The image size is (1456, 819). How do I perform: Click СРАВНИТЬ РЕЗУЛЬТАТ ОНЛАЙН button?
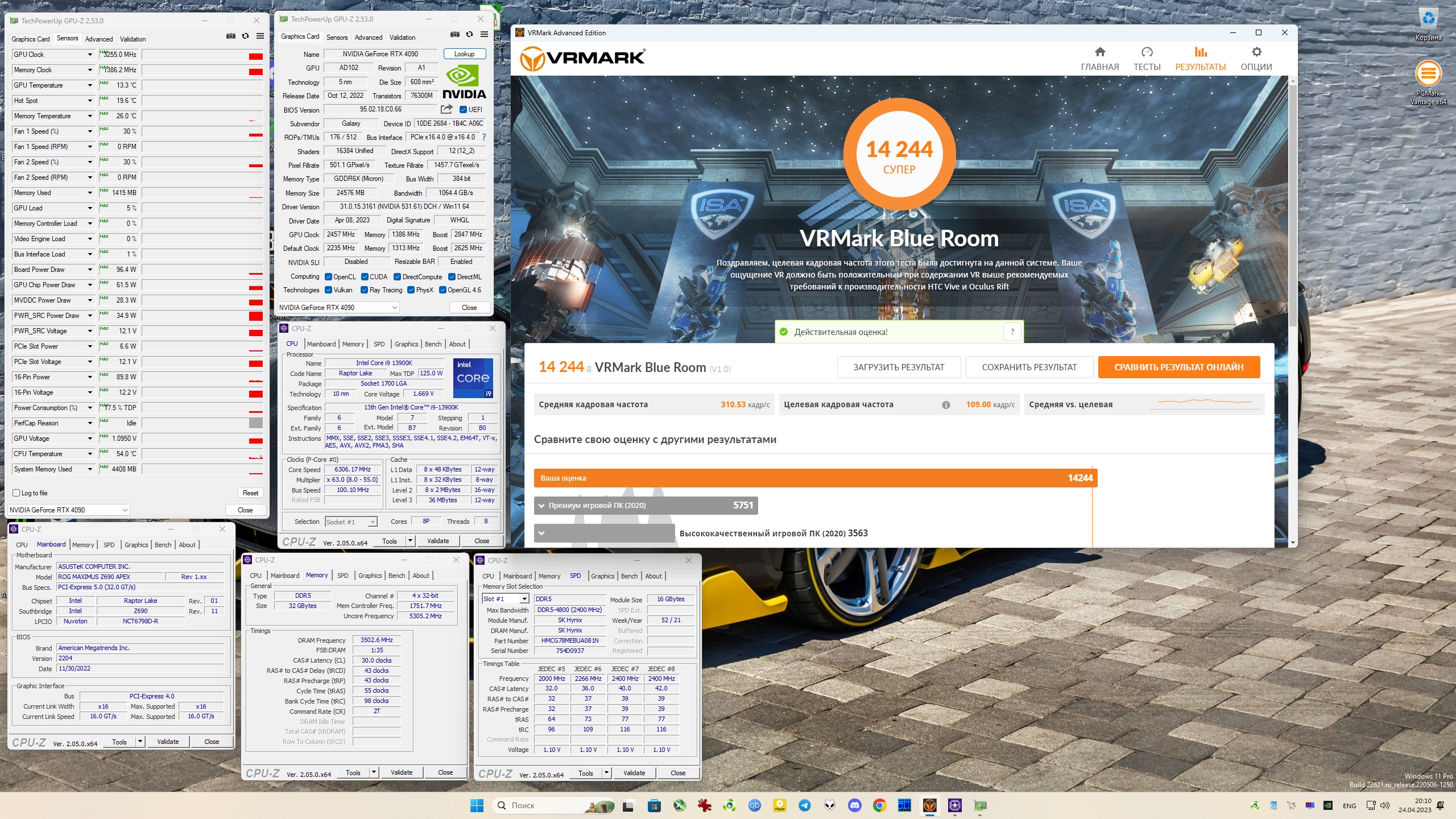click(1178, 367)
